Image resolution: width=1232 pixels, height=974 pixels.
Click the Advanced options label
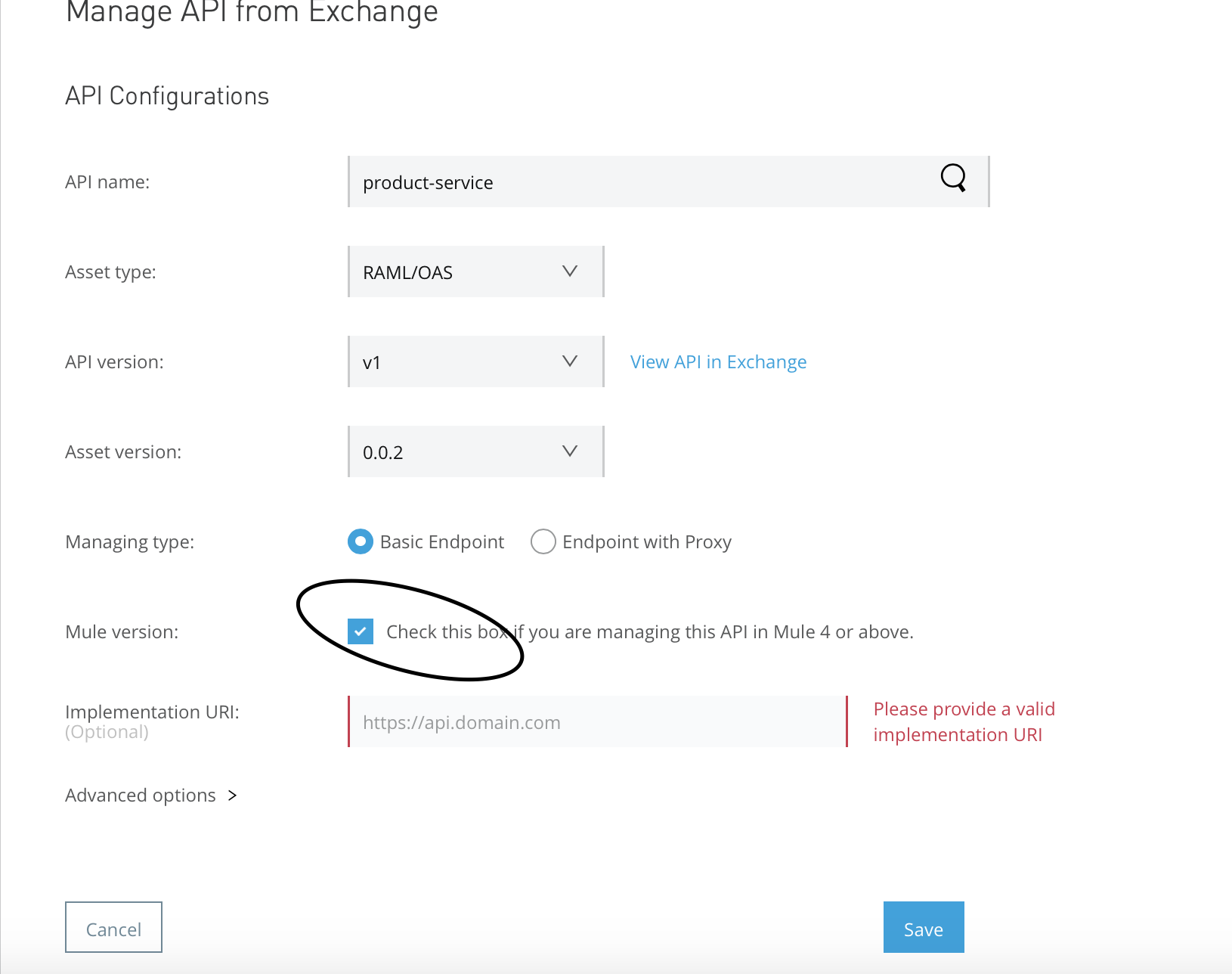coord(141,796)
